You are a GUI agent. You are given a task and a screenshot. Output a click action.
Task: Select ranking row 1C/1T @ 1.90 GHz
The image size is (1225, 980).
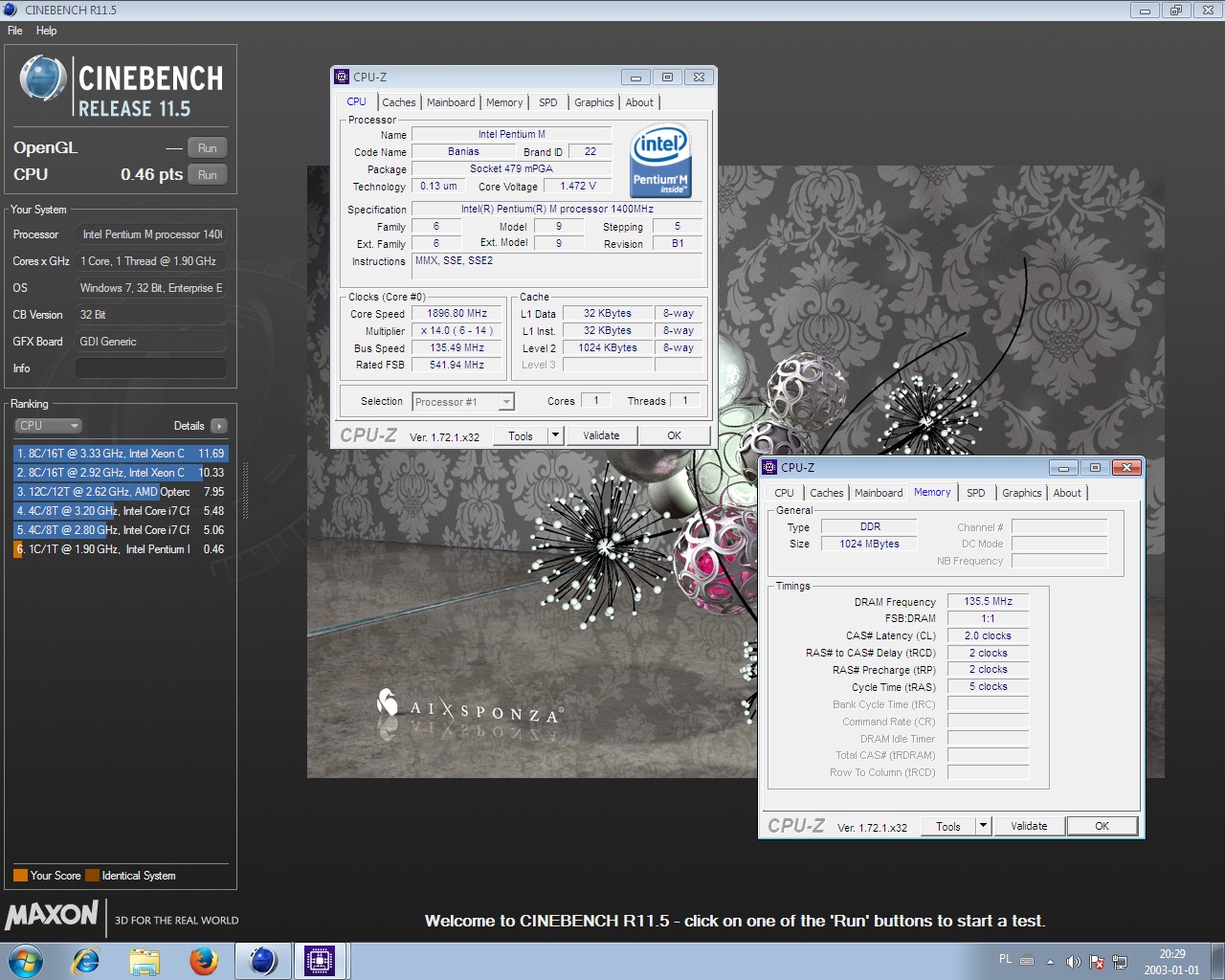pyautogui.click(x=121, y=549)
